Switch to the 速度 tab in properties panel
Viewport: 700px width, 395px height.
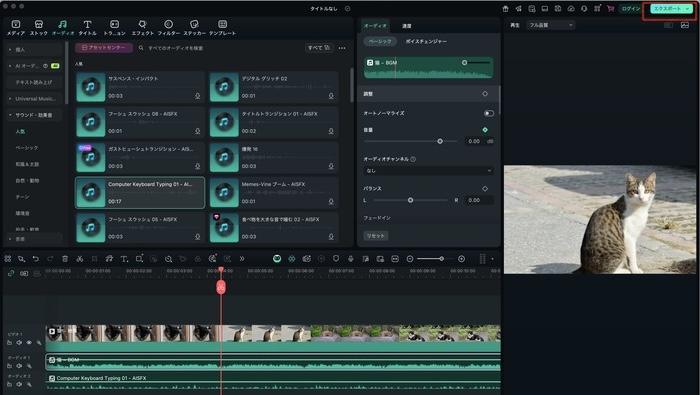pyautogui.click(x=407, y=26)
